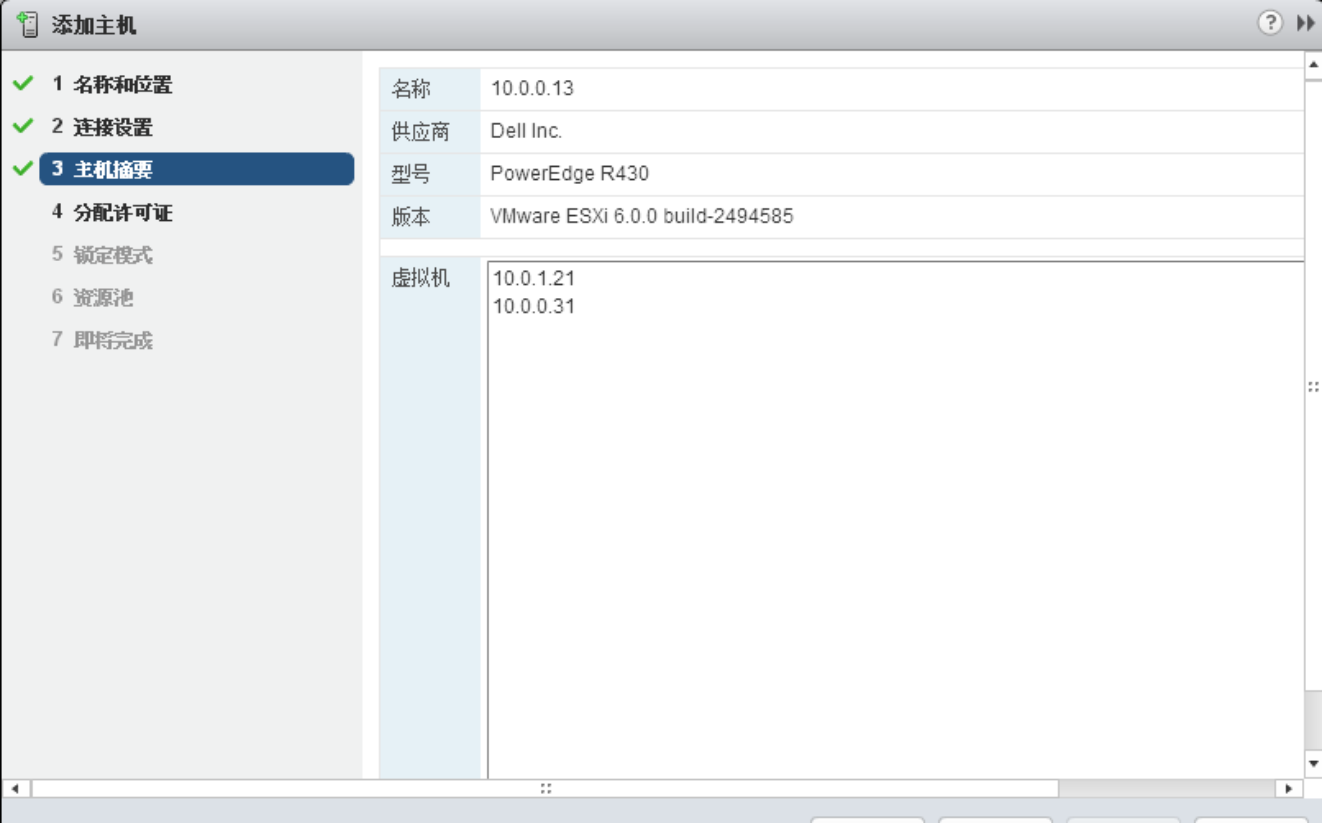Select virtual machine 10.0.0.31 in the list
1326x826 pixels.
point(534,307)
